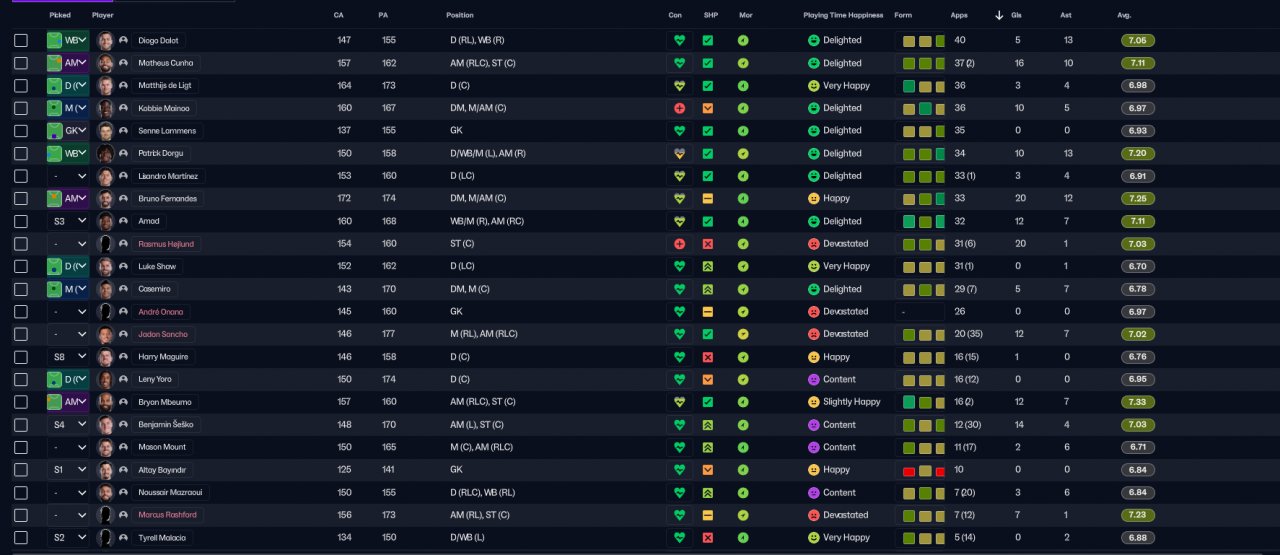This screenshot has height=555, width=1280.
Task: Check the box next to Tyrell Malacia
Action: [x=21, y=538]
